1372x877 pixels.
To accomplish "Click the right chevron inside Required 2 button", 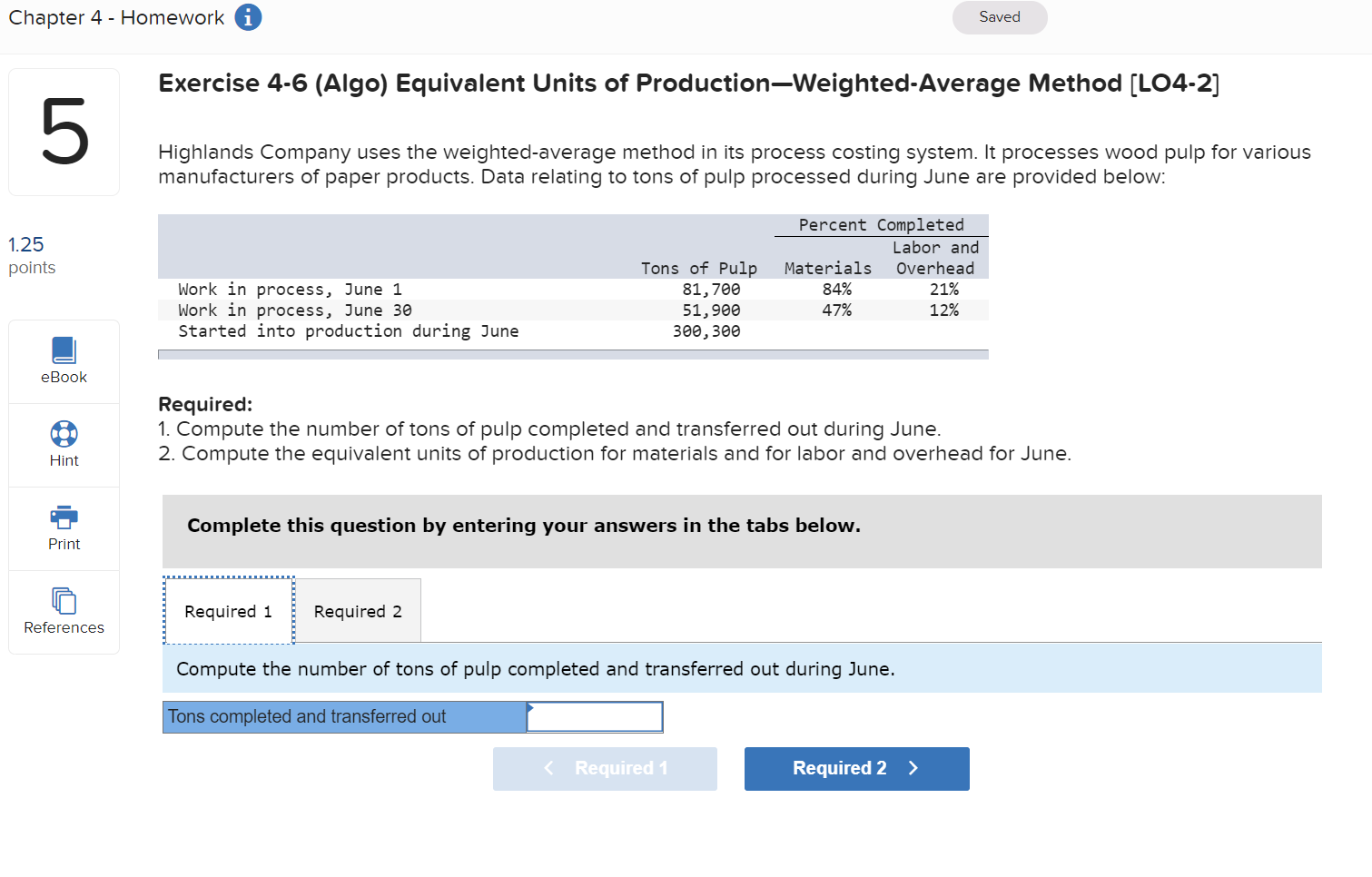I will tap(913, 768).
